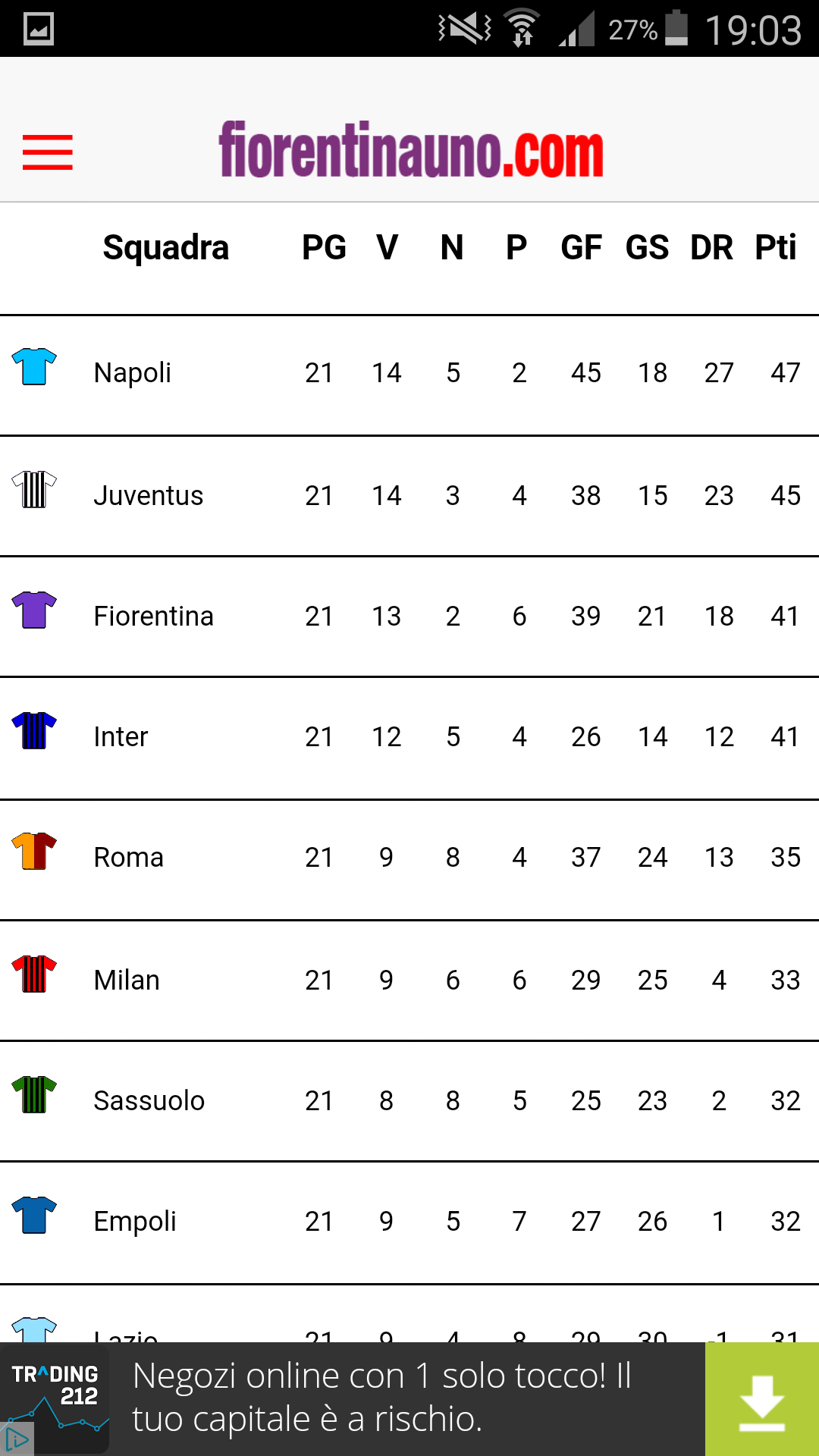Tap Milan's red-black striped jersey icon
The height and width of the screenshot is (1456, 819).
point(34,974)
